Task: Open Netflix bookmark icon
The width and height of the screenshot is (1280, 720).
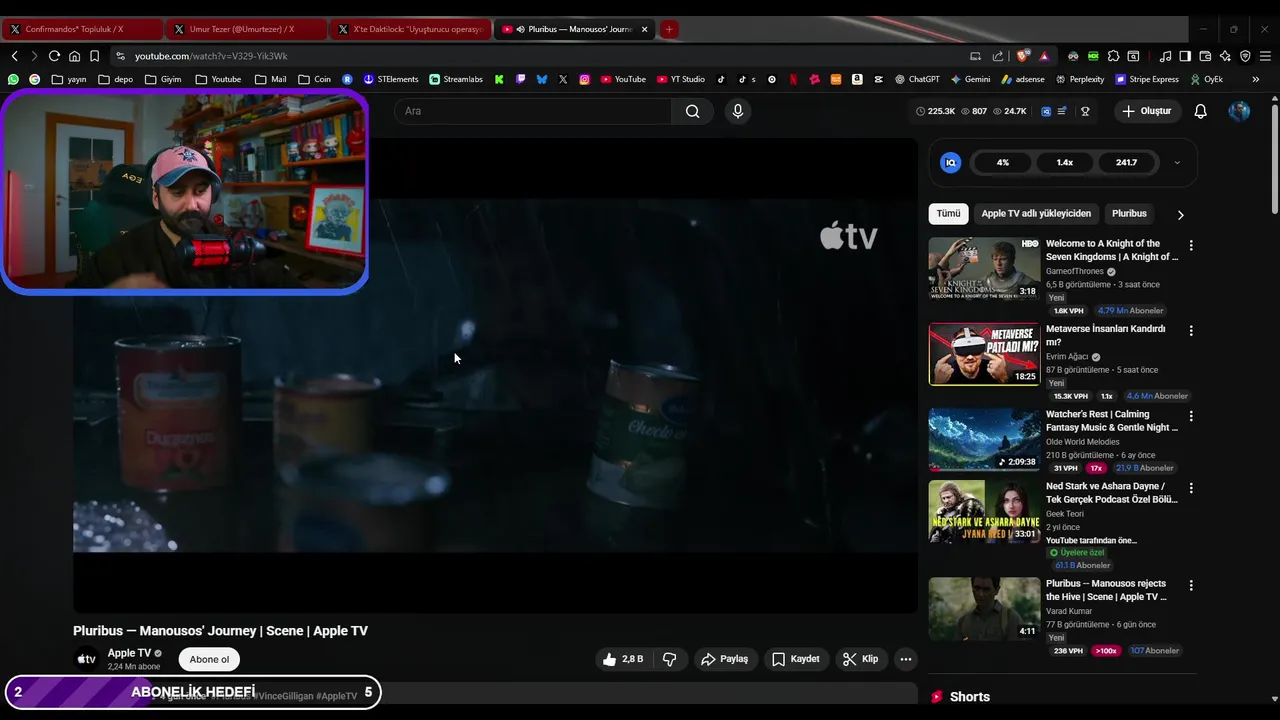Action: tap(793, 79)
